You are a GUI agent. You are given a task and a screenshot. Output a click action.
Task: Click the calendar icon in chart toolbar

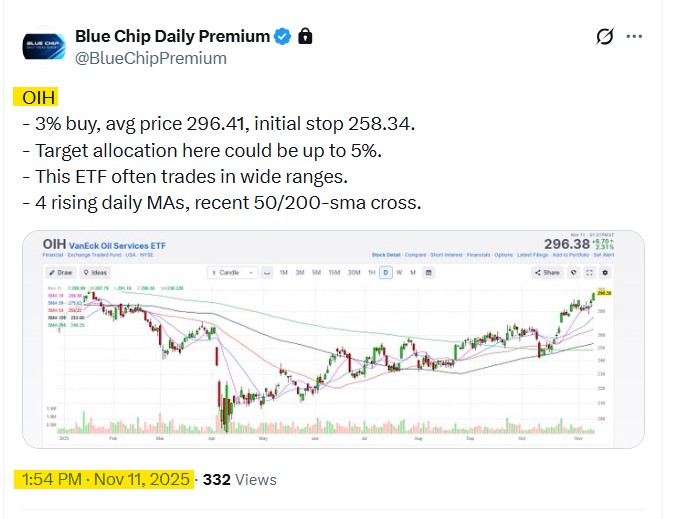429,272
